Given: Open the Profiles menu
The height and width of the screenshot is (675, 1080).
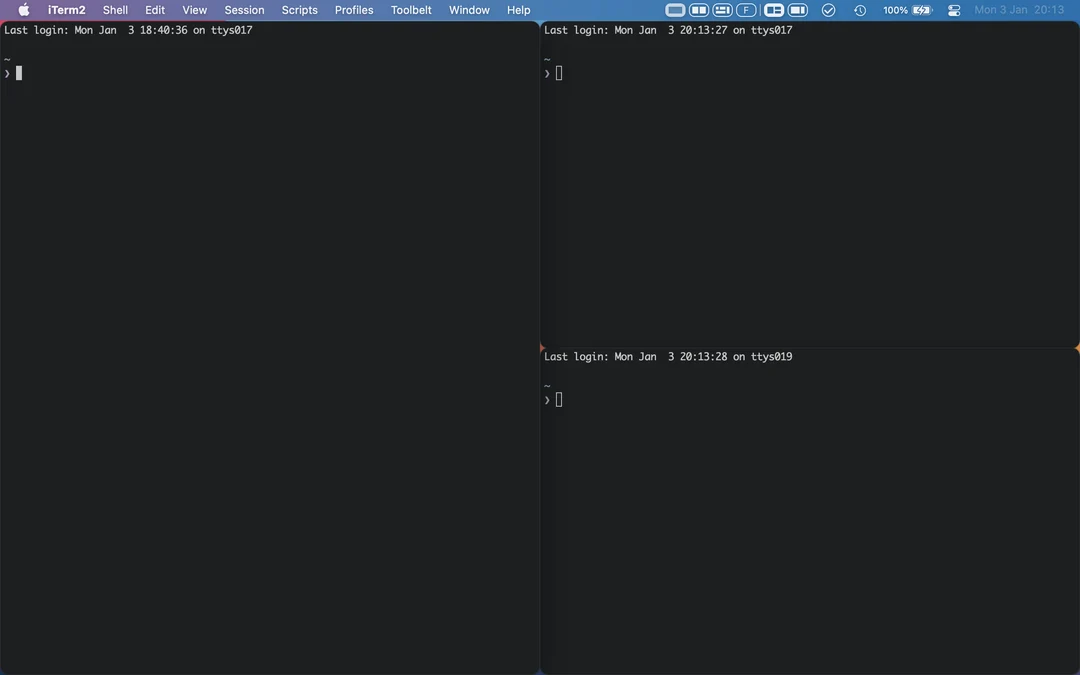Looking at the screenshot, I should [353, 9].
